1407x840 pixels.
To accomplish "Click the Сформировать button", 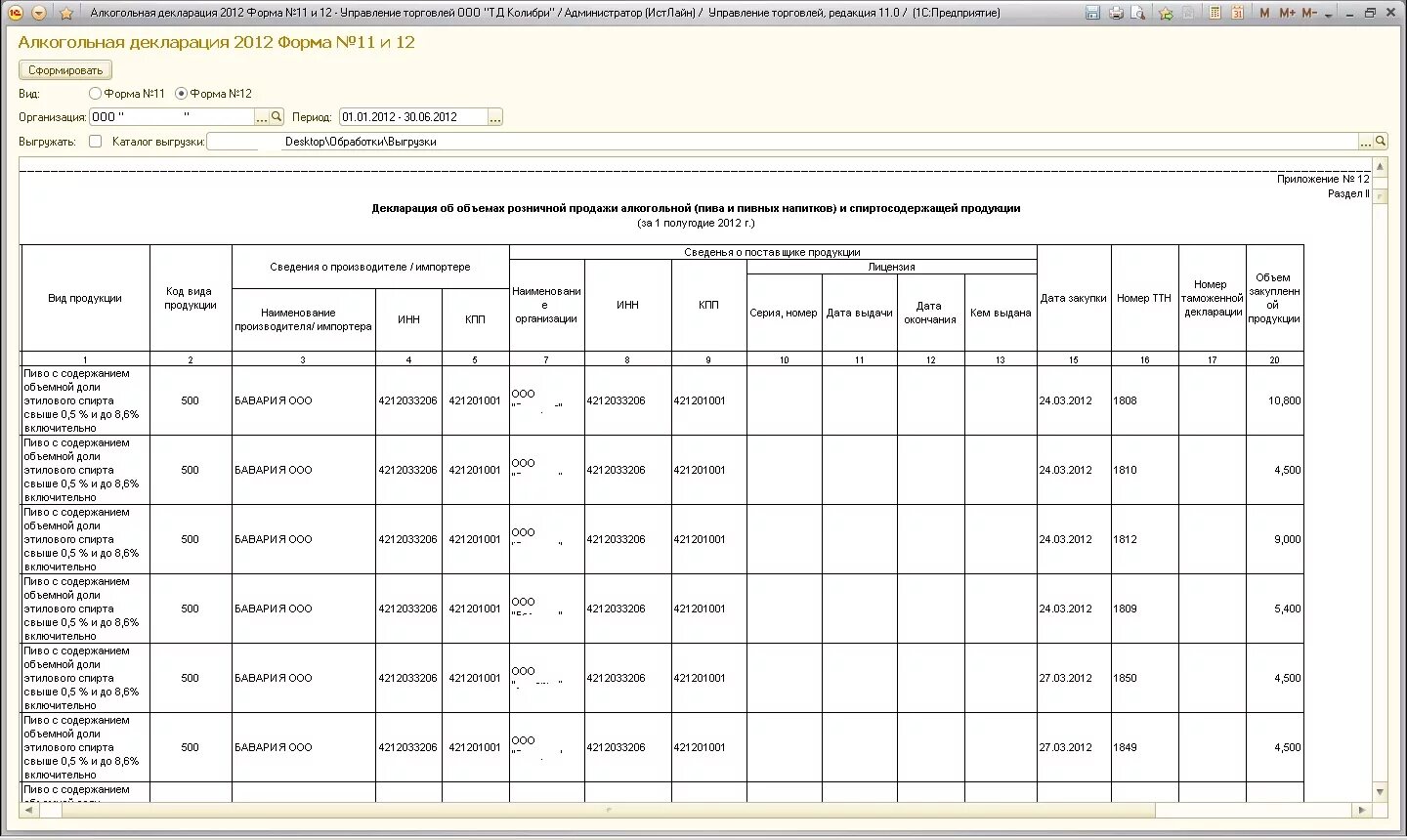I will click(65, 70).
